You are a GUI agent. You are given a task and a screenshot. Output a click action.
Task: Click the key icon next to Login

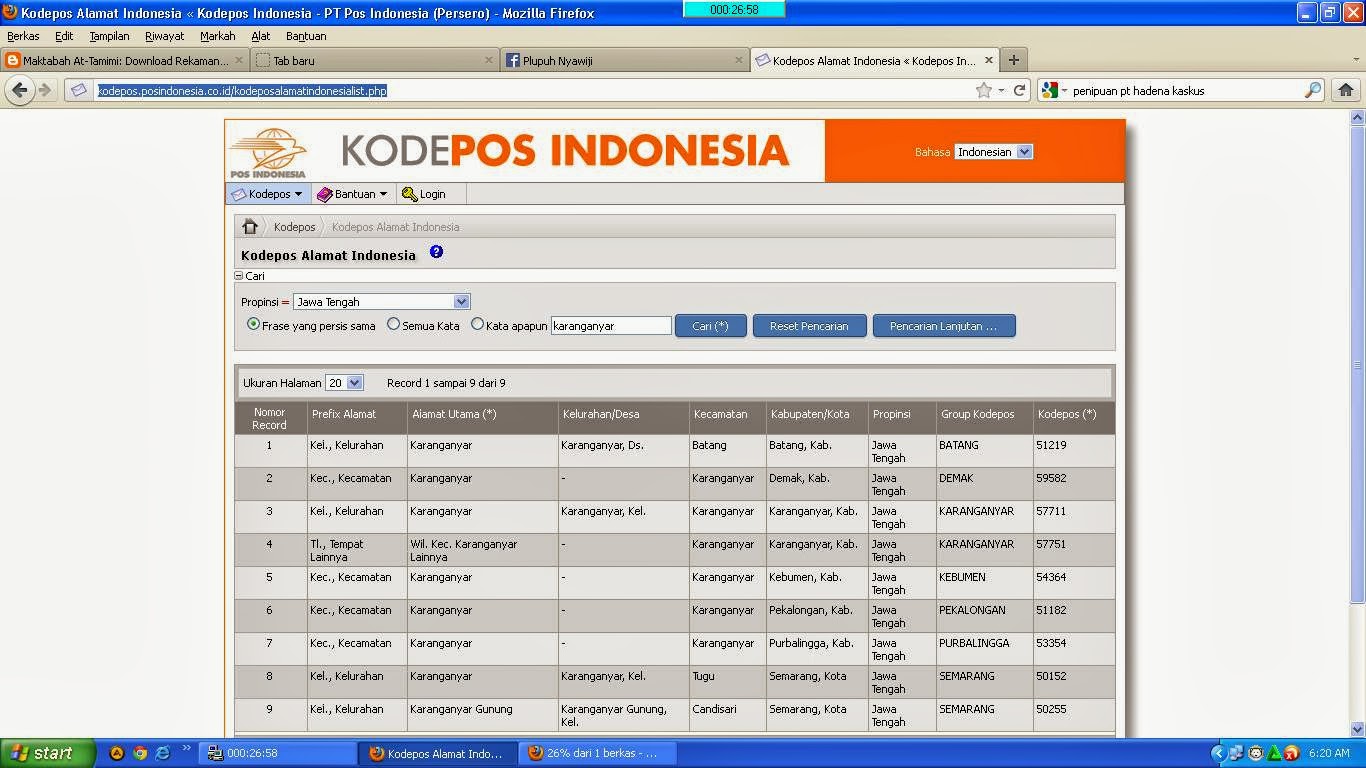pos(408,194)
